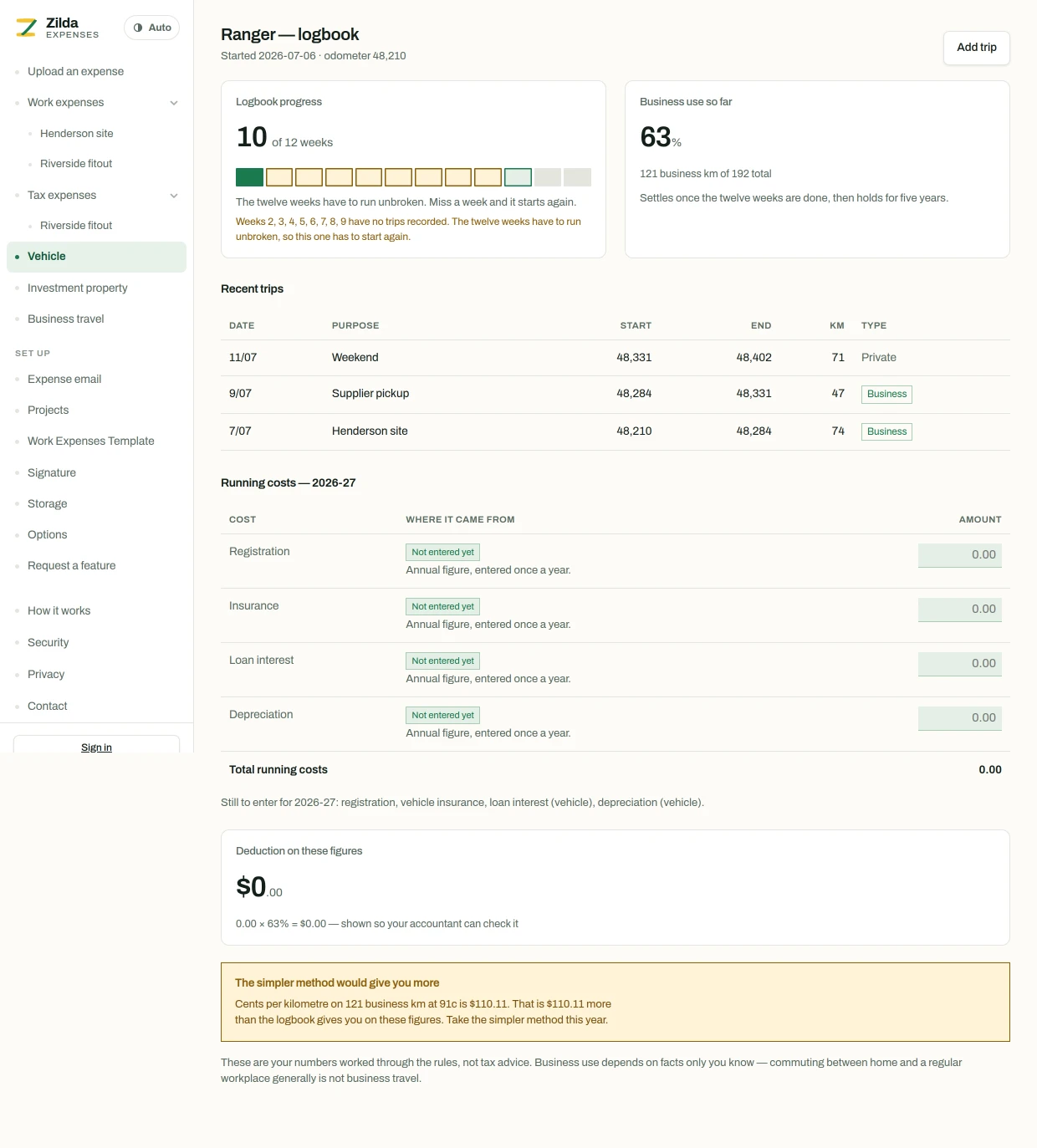Click the Add trip button
Viewport: 1037px width, 1148px height.
click(x=976, y=48)
